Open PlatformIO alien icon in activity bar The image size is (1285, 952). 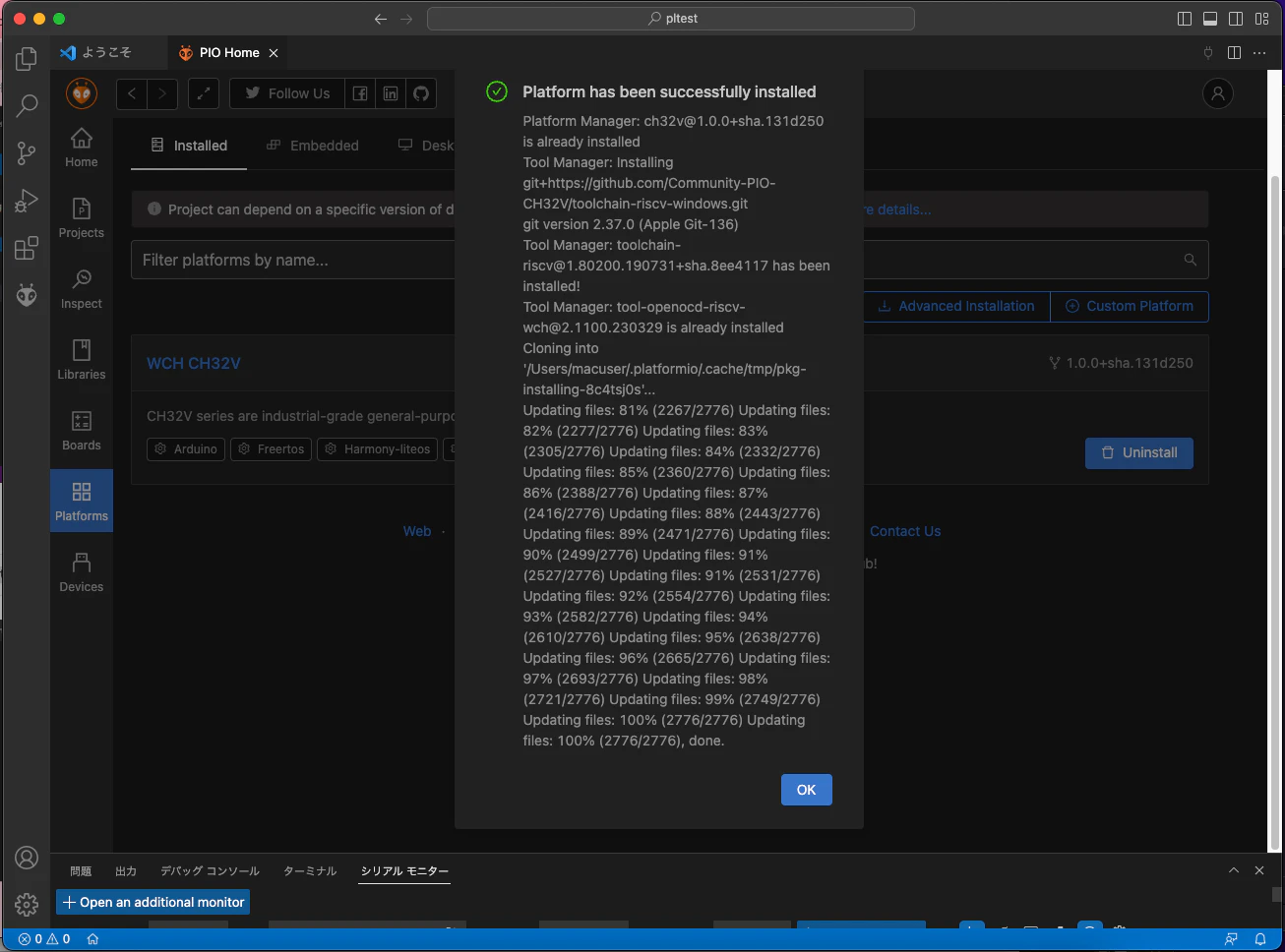(27, 295)
